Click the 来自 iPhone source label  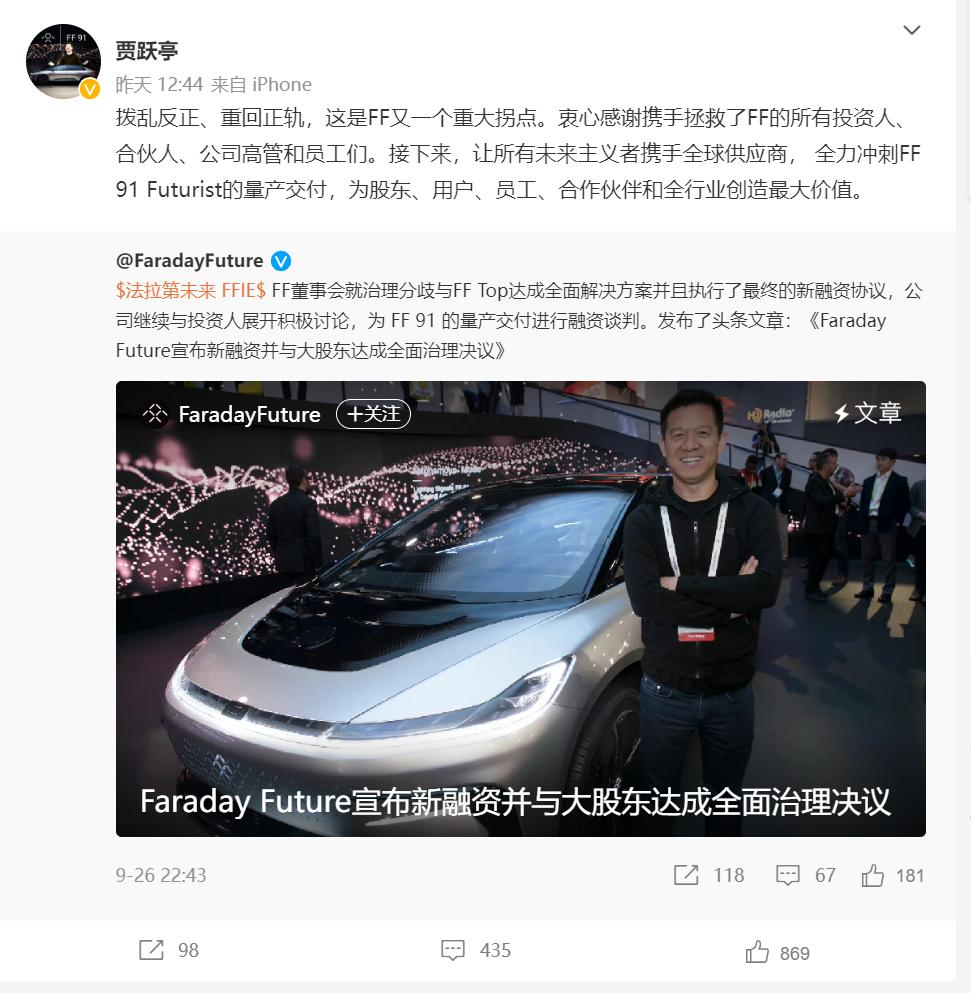click(261, 84)
